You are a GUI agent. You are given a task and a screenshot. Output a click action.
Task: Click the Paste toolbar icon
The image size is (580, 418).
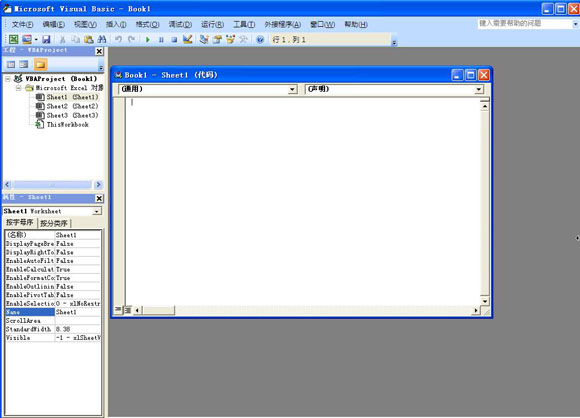pyautogui.click(x=89, y=39)
